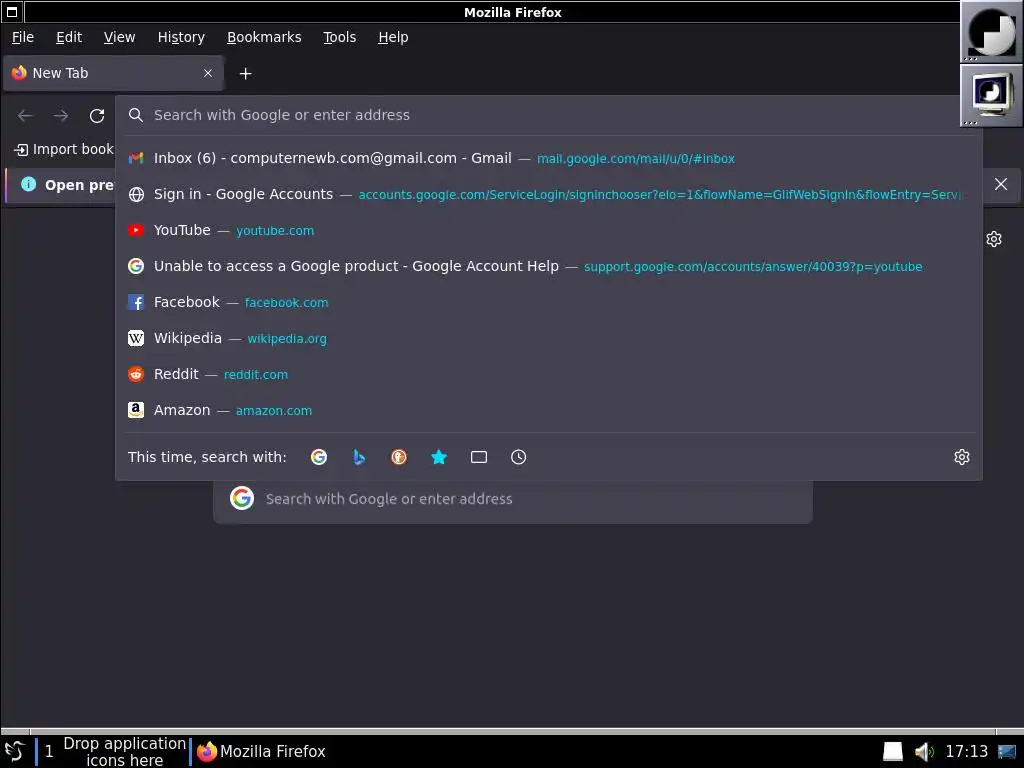This screenshot has width=1024, height=768.
Task: Dismiss the notification bar with its X
Action: tap(1000, 184)
